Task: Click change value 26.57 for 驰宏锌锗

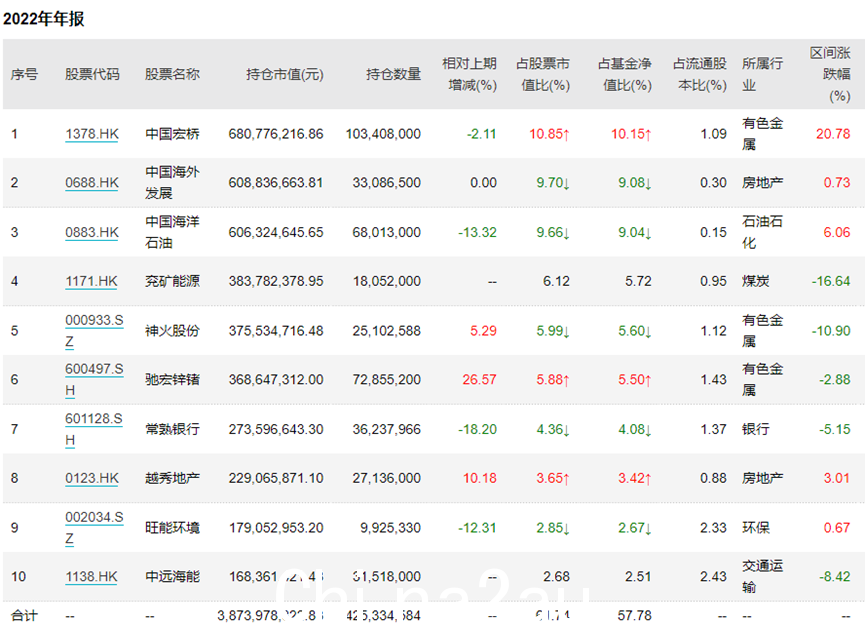Action: [x=479, y=380]
